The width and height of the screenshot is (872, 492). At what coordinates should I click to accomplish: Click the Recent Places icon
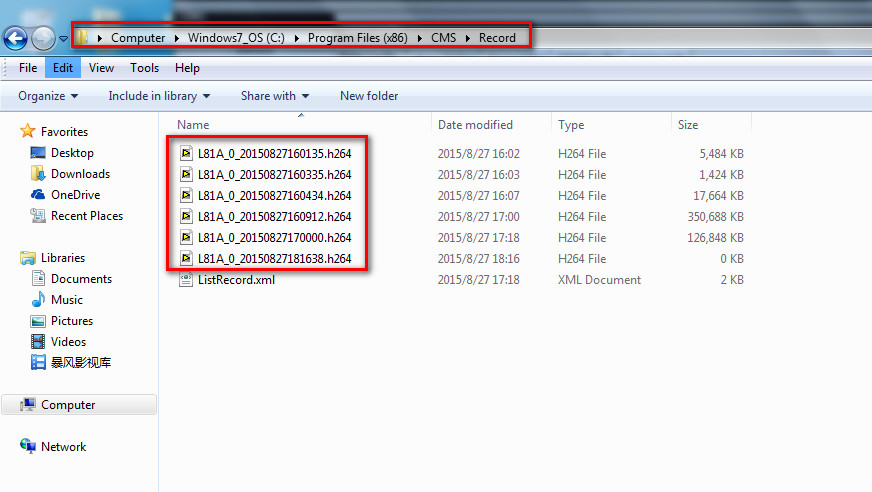[38, 216]
